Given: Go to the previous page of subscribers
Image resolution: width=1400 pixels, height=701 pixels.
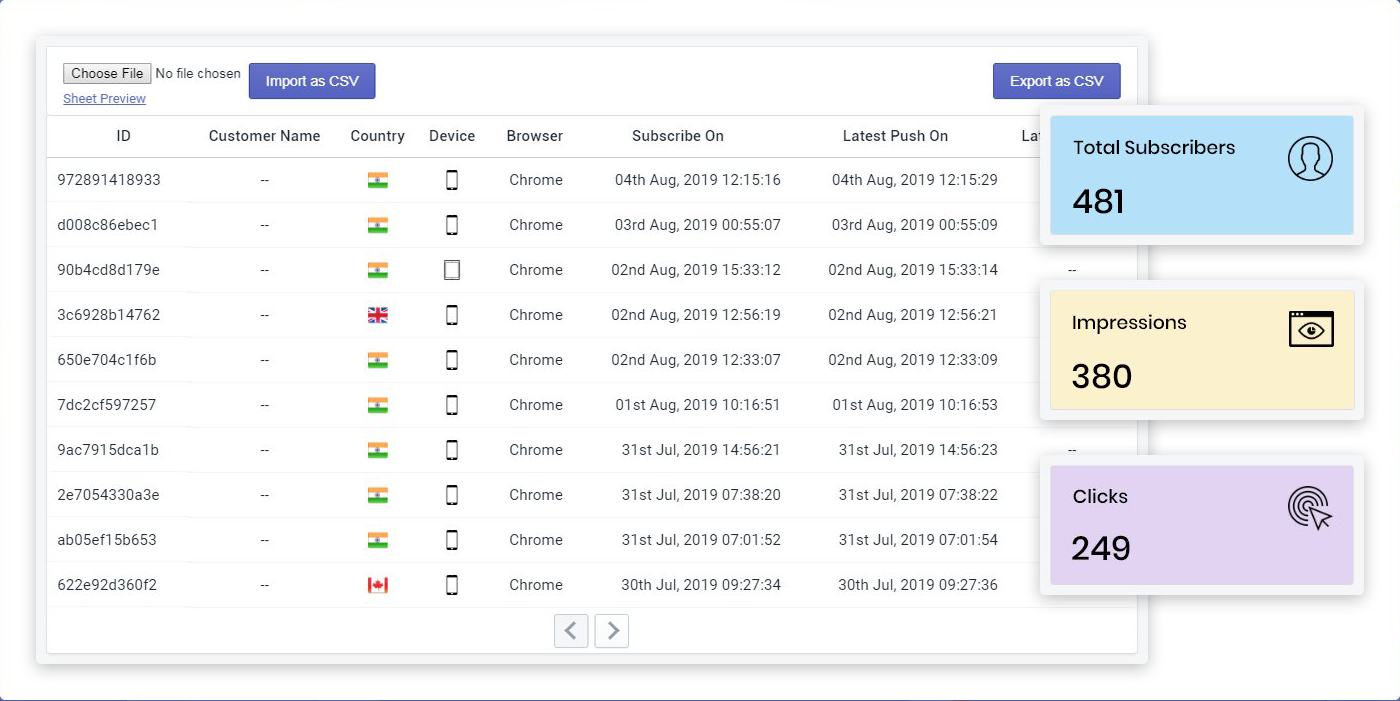Looking at the screenshot, I should coord(571,631).
